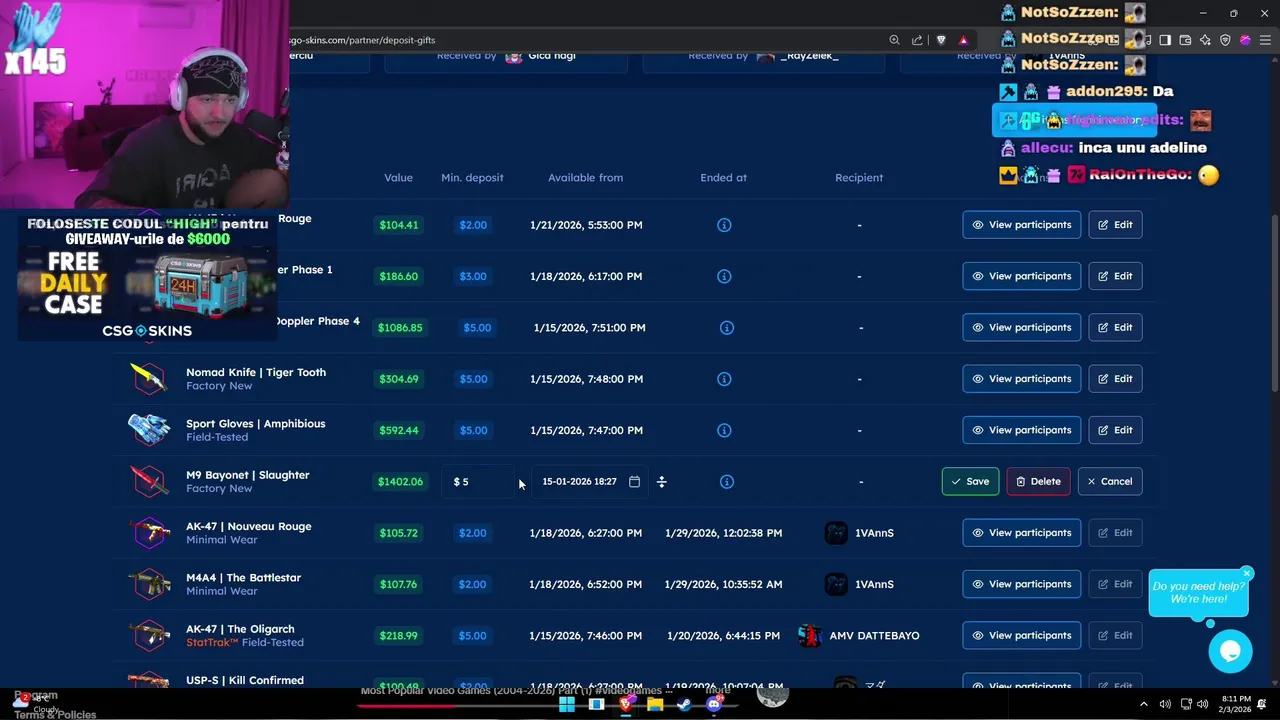1280x720 pixels.
Task: View participants for Nomad Knife Tiger Tooth
Action: coord(1021,379)
